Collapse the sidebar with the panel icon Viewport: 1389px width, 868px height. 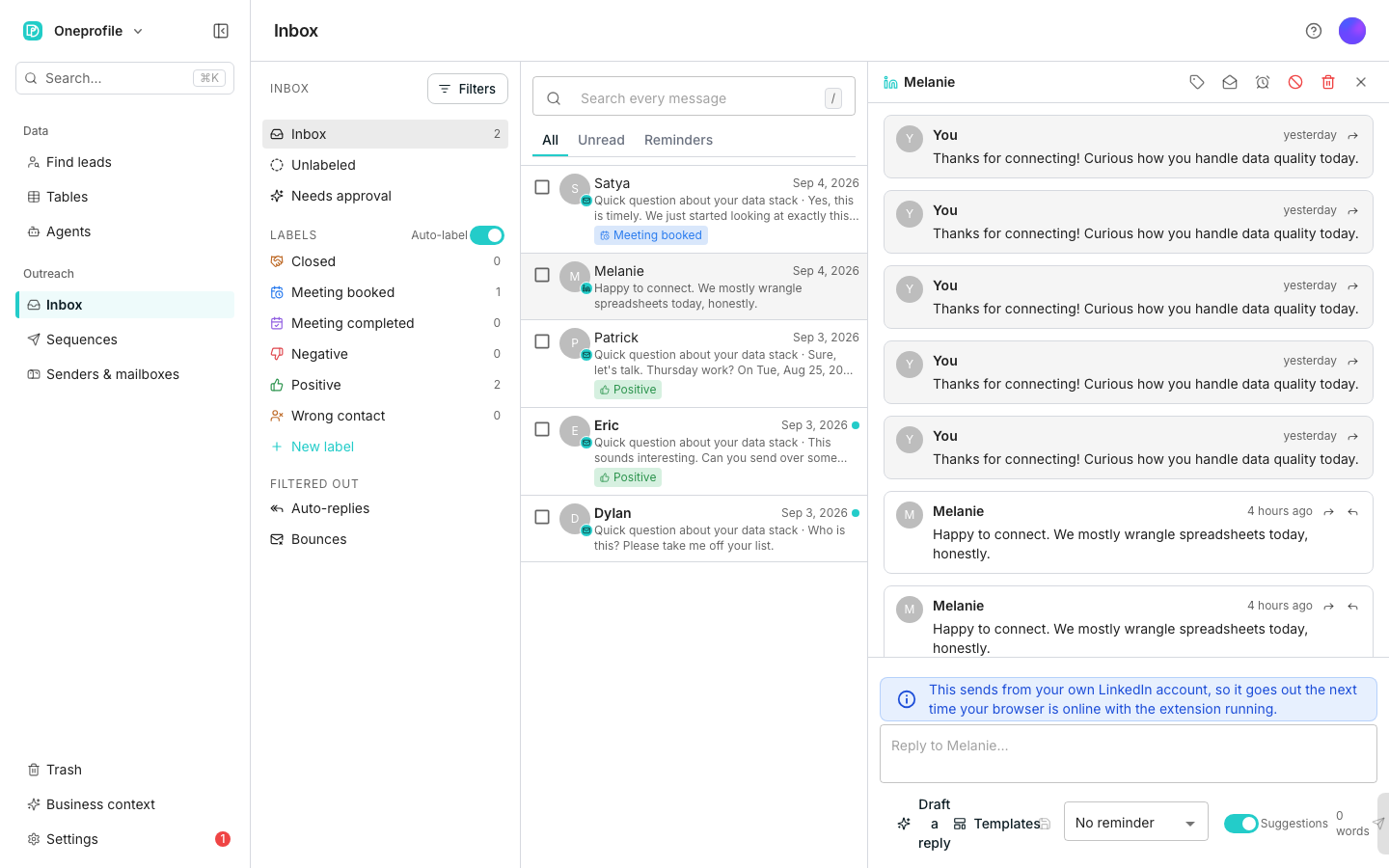[x=221, y=31]
